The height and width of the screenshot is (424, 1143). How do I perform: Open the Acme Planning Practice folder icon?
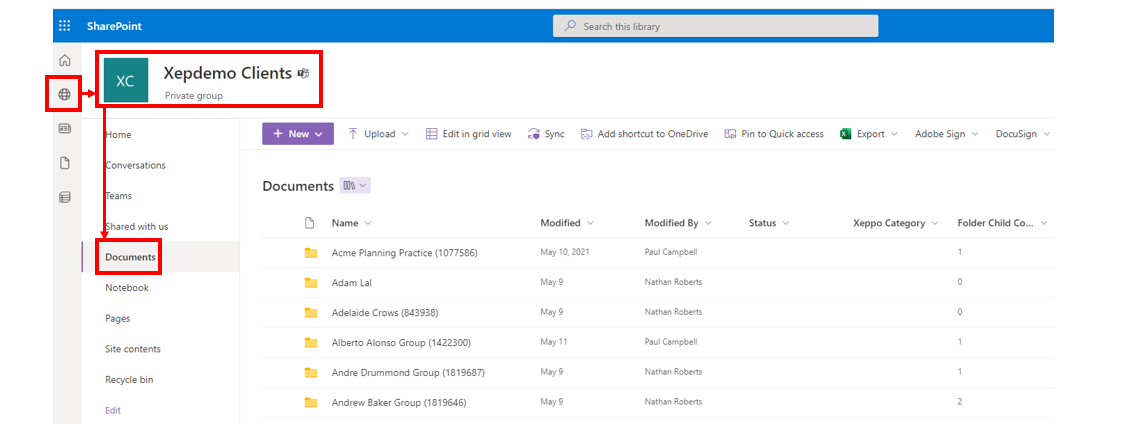[311, 253]
